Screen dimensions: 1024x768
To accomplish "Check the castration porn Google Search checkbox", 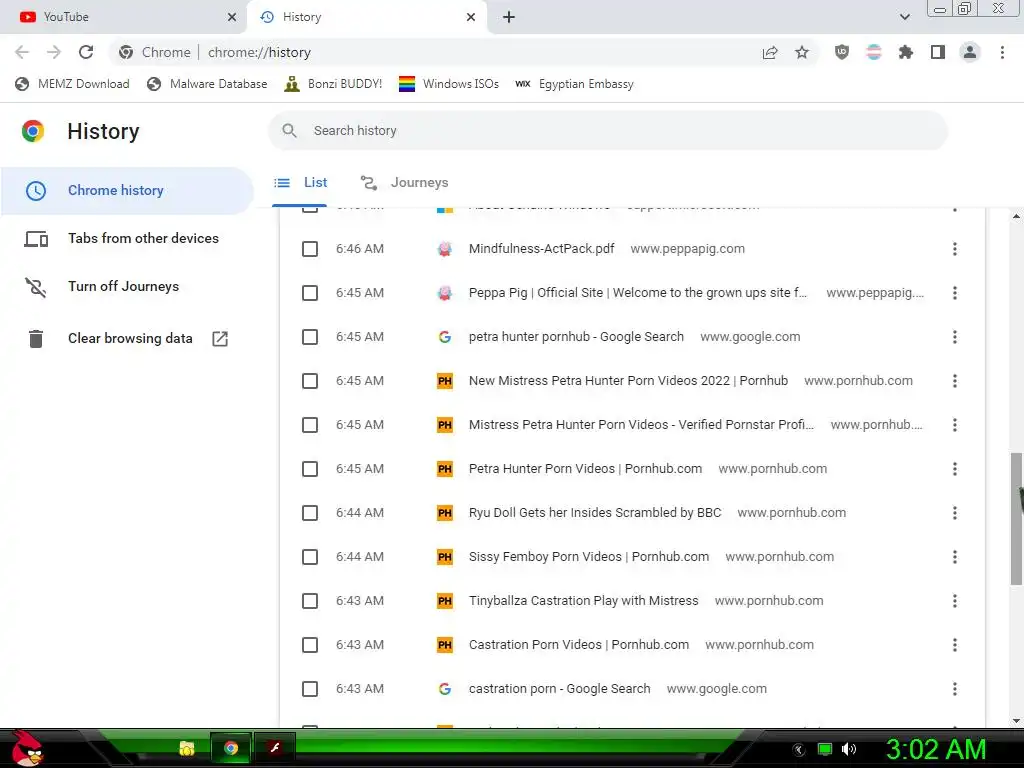I will click(310, 689).
